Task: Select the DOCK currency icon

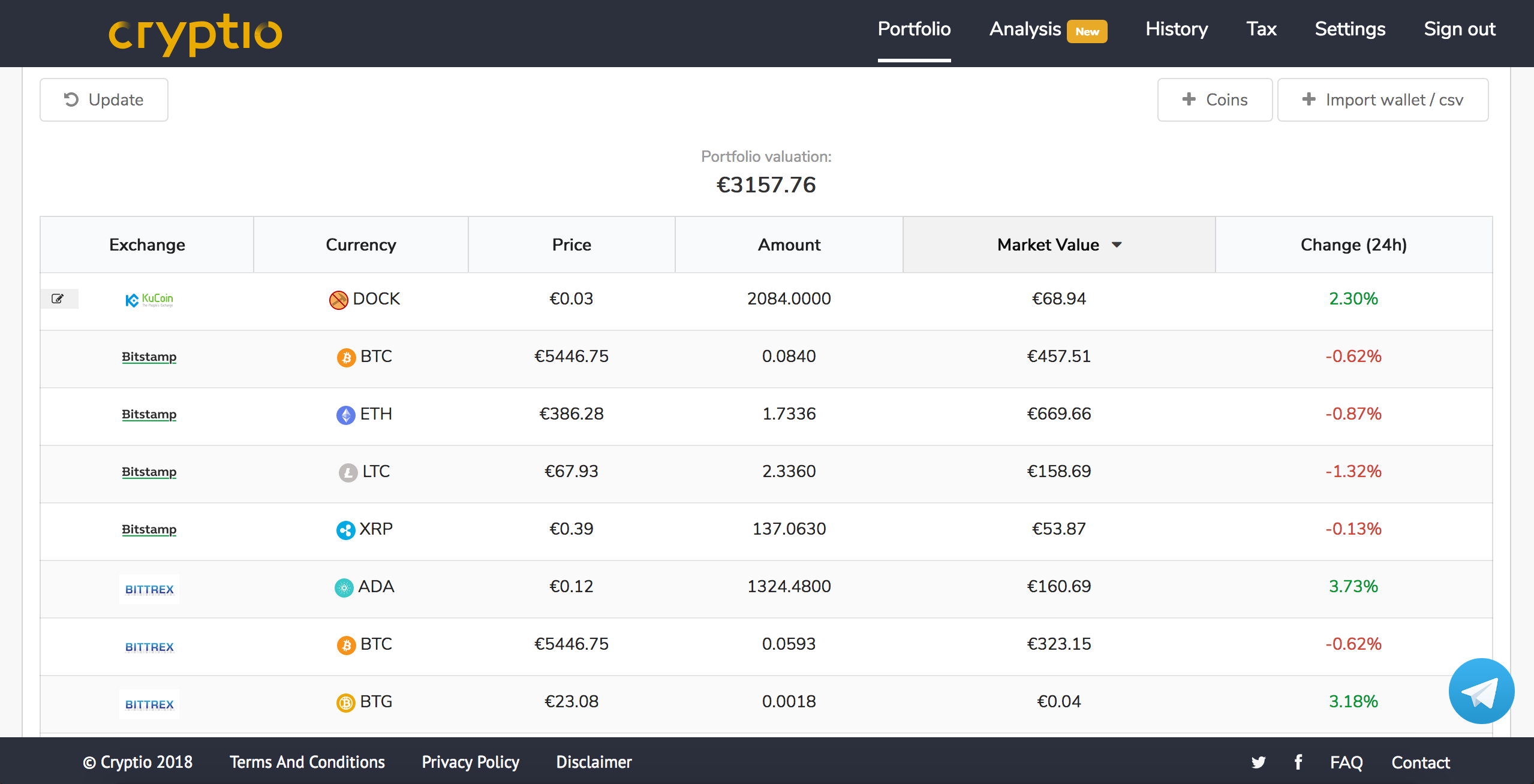Action: (338, 298)
